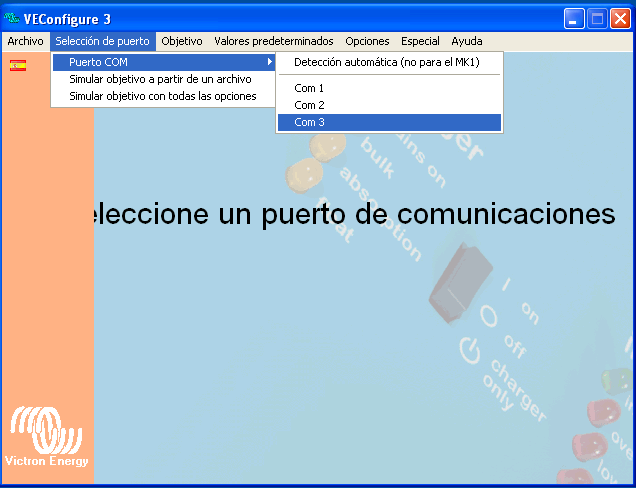Screen dimensions: 636x488
Task: Close the VEConfigure 3 window
Action: pyautogui.click(x=621, y=19)
